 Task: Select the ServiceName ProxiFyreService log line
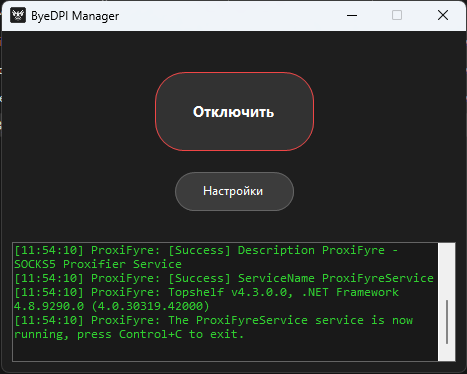point(224,278)
